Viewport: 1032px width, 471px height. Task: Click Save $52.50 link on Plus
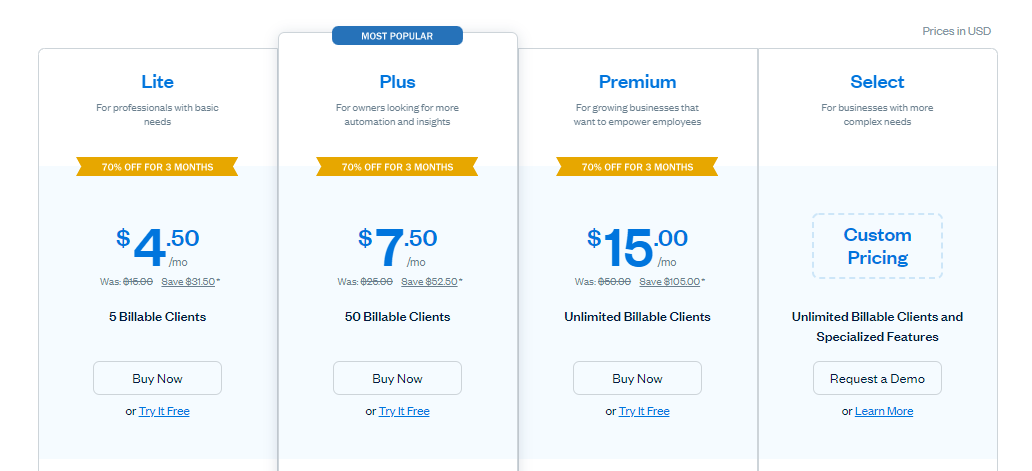(429, 281)
